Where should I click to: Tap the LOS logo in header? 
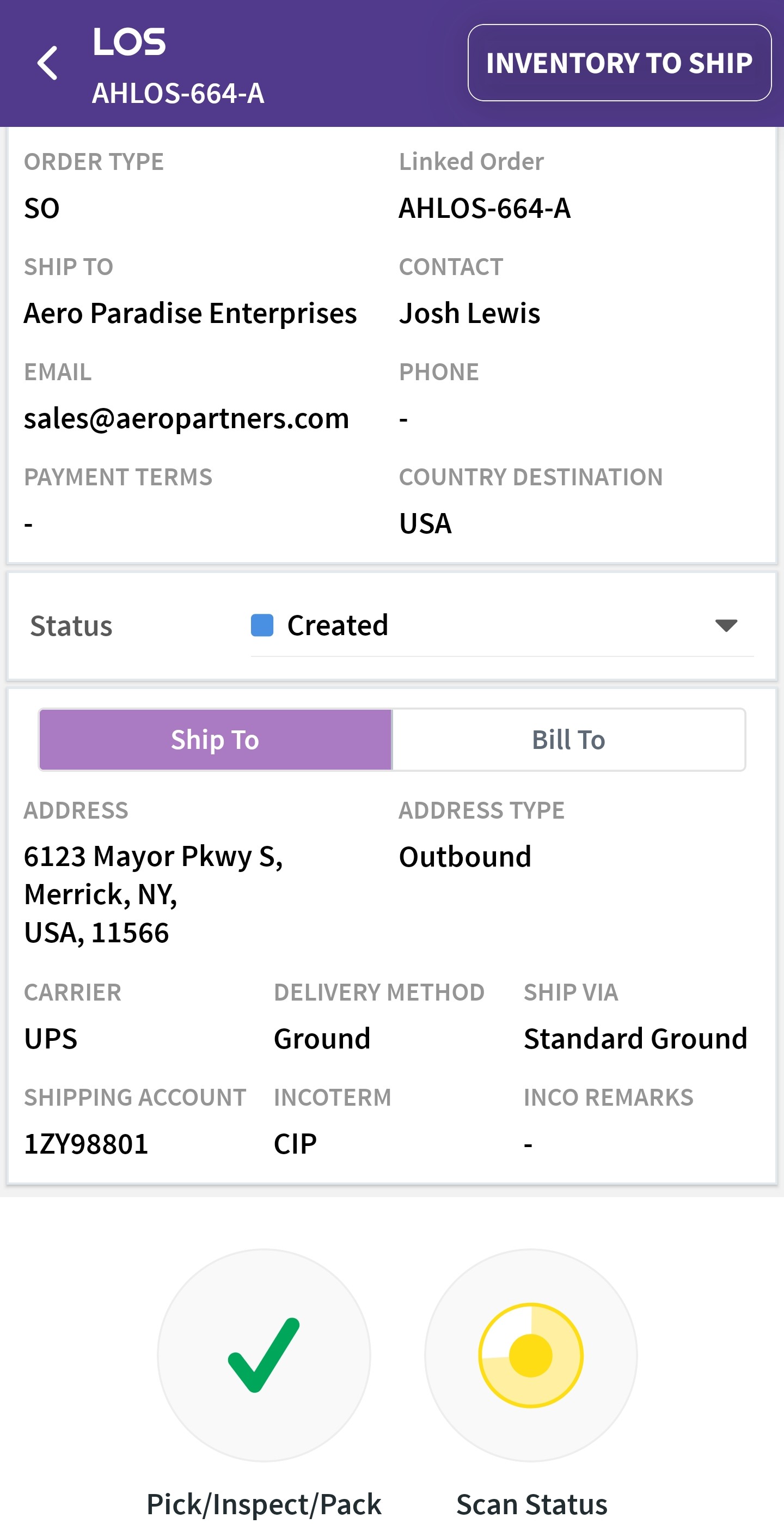tap(129, 42)
